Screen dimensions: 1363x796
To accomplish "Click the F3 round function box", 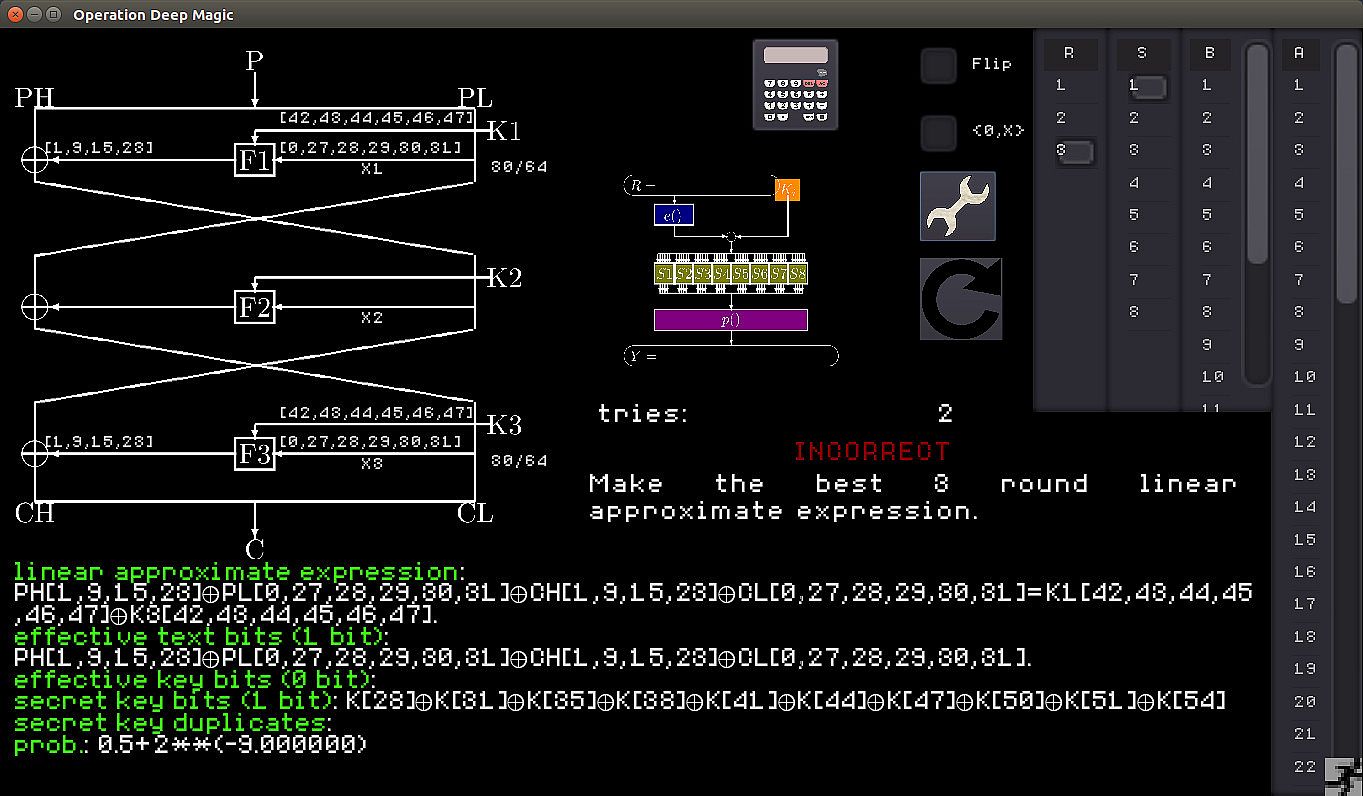I will 254,453.
